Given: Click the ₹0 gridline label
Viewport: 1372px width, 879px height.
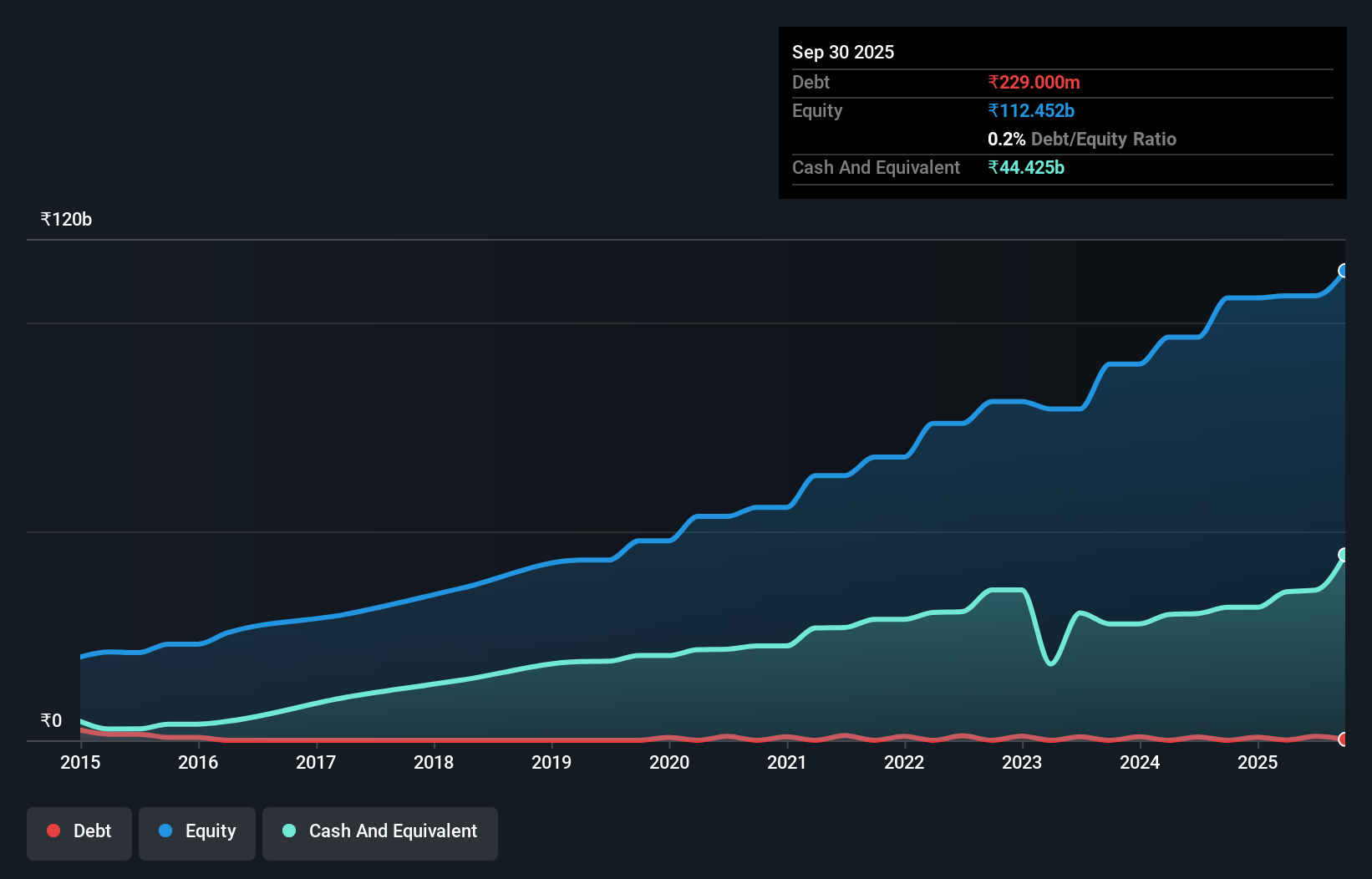Looking at the screenshot, I should pyautogui.click(x=51, y=720).
